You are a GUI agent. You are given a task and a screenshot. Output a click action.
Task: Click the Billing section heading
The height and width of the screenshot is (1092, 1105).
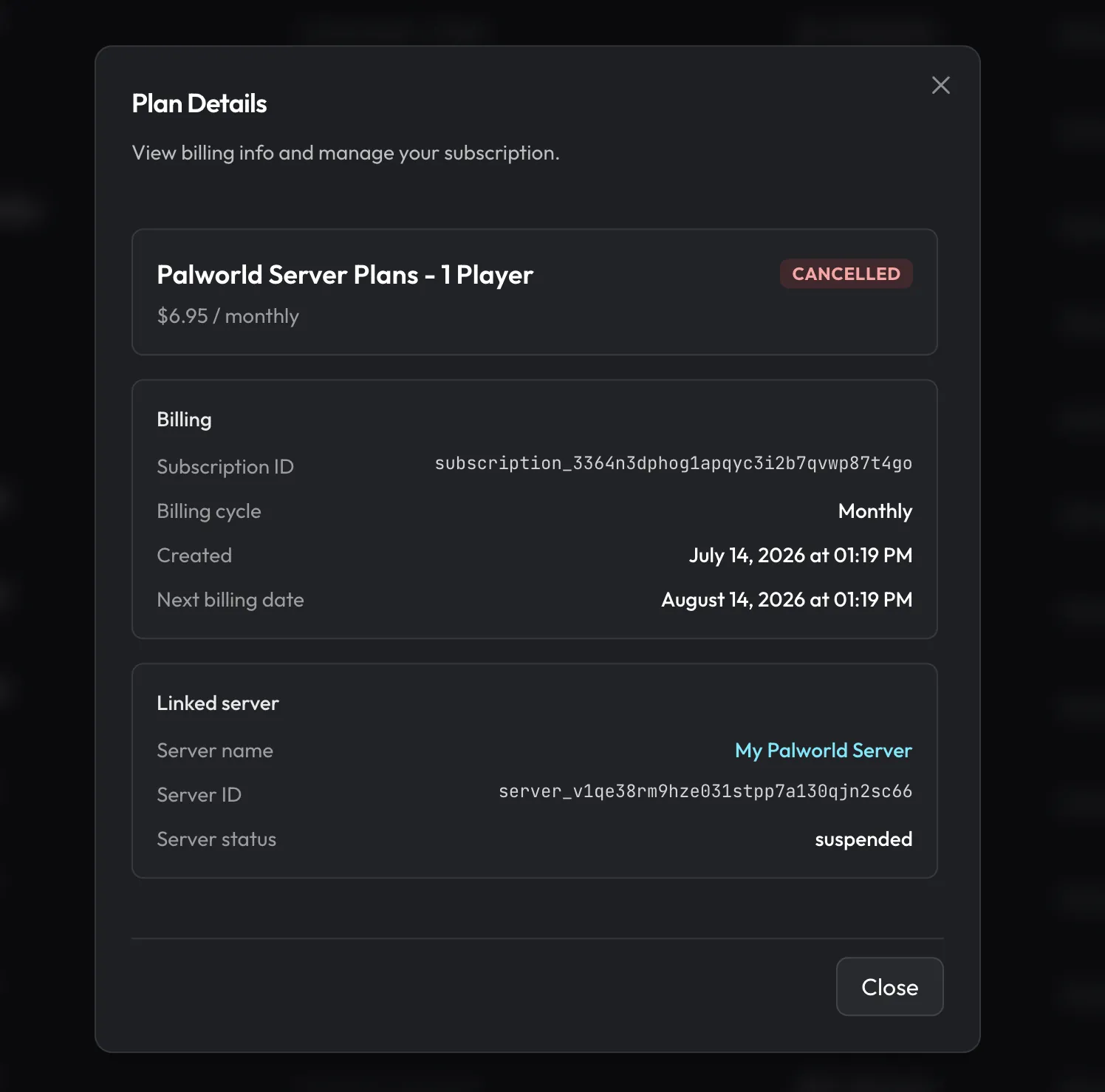pos(184,420)
